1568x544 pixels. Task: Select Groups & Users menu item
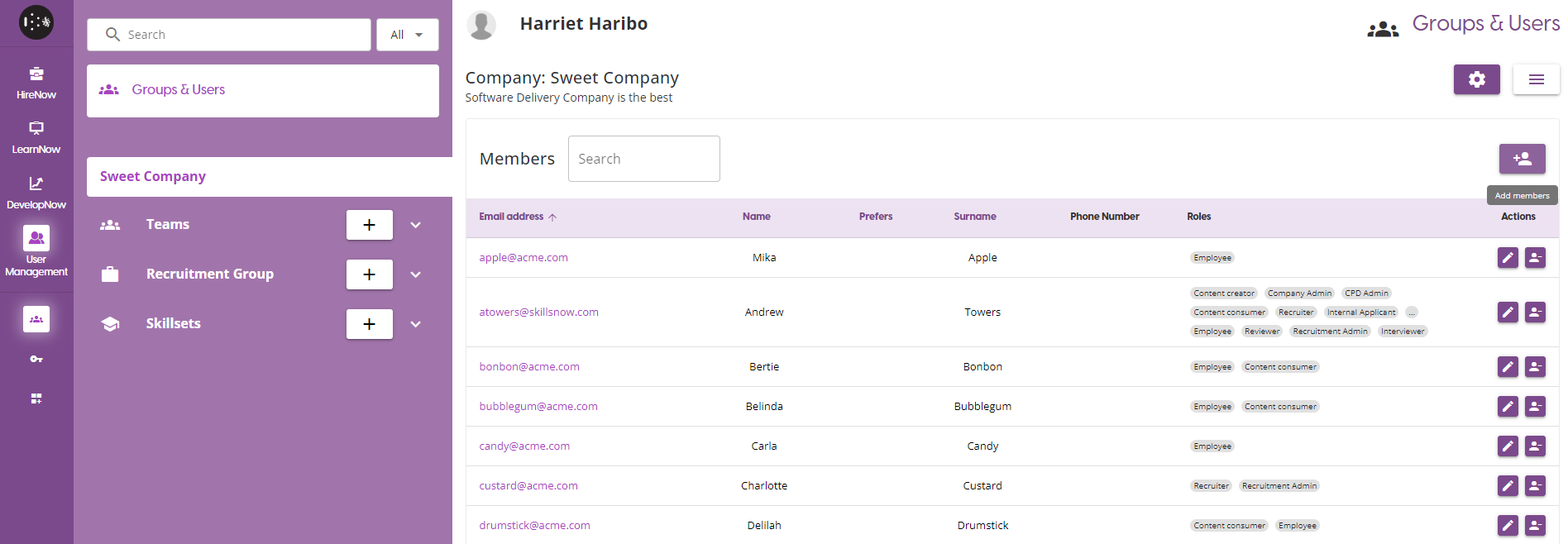tap(179, 90)
